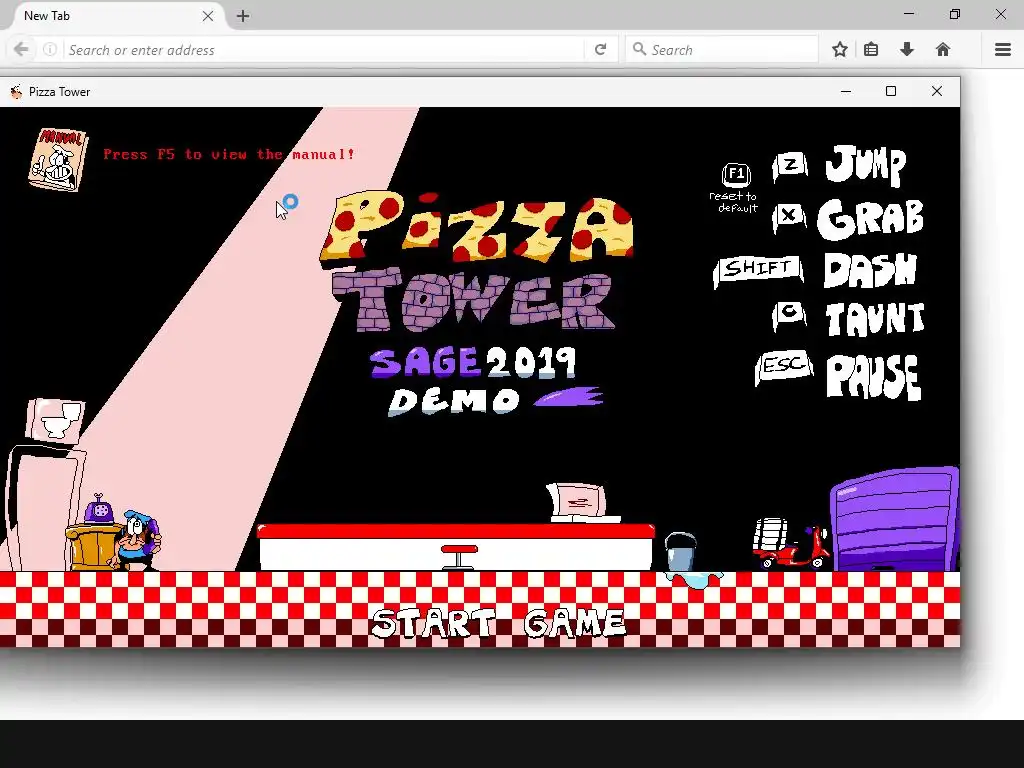Click the Pizza Tower window title icon
Image resolution: width=1024 pixels, height=768 pixels.
[x=16, y=92]
